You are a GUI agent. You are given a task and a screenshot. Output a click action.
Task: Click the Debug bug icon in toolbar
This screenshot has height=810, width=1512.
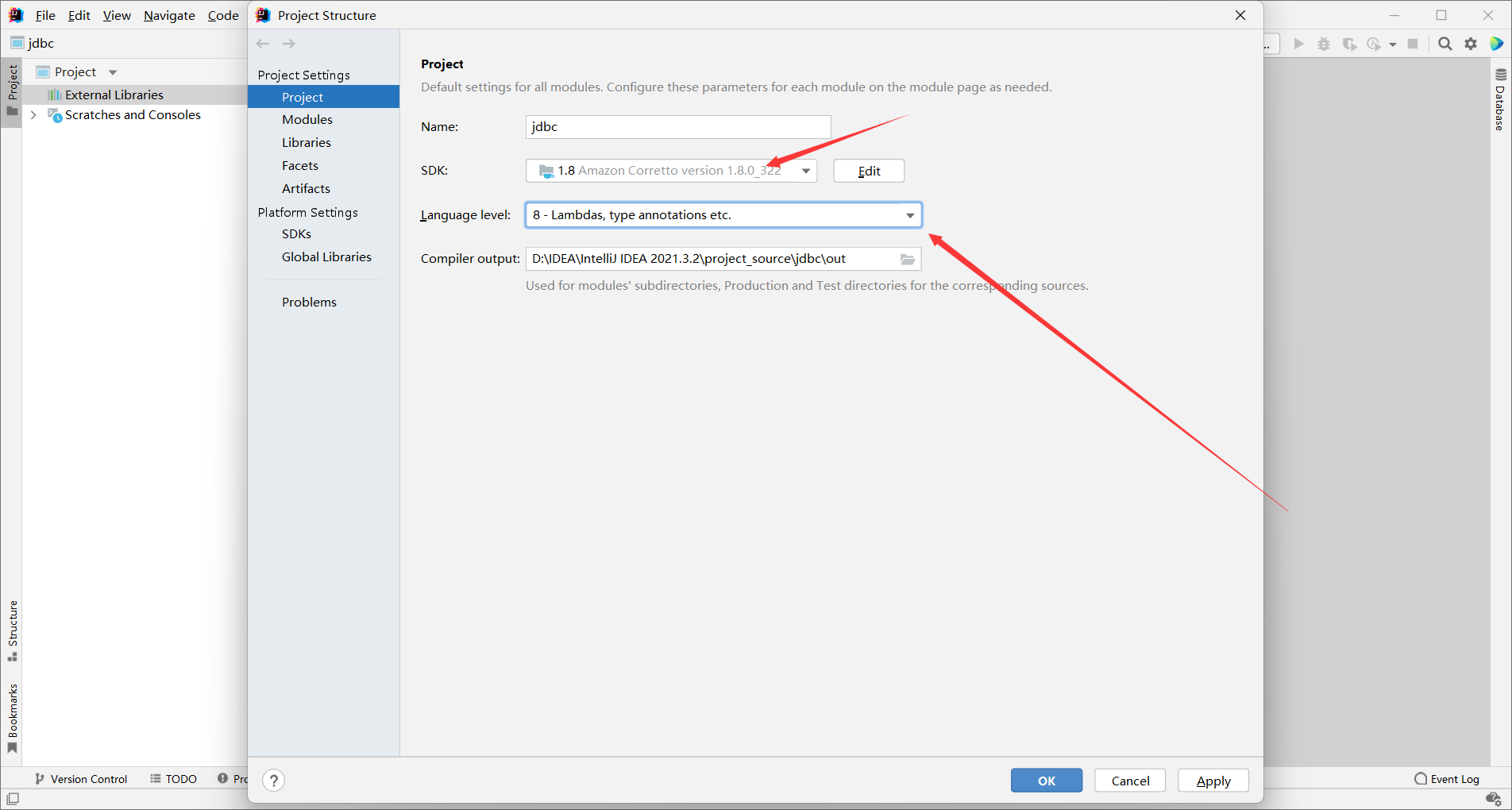1324,44
